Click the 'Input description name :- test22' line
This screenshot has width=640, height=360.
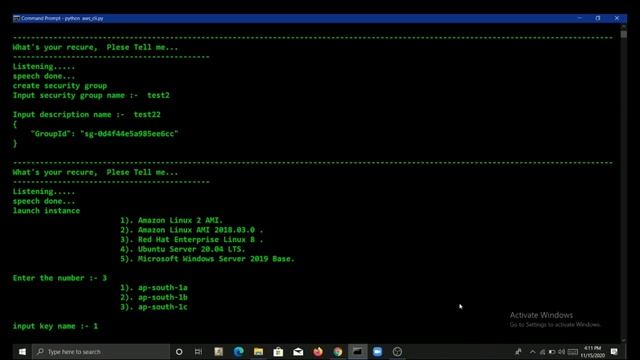pos(87,115)
